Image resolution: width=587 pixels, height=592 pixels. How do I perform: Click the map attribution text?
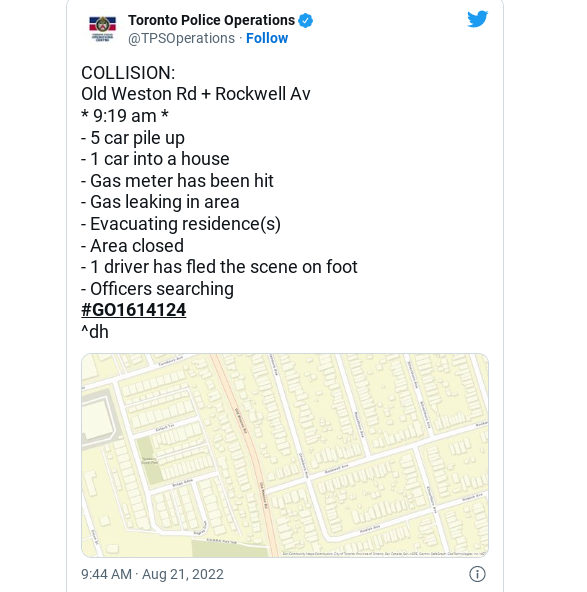click(x=384, y=553)
